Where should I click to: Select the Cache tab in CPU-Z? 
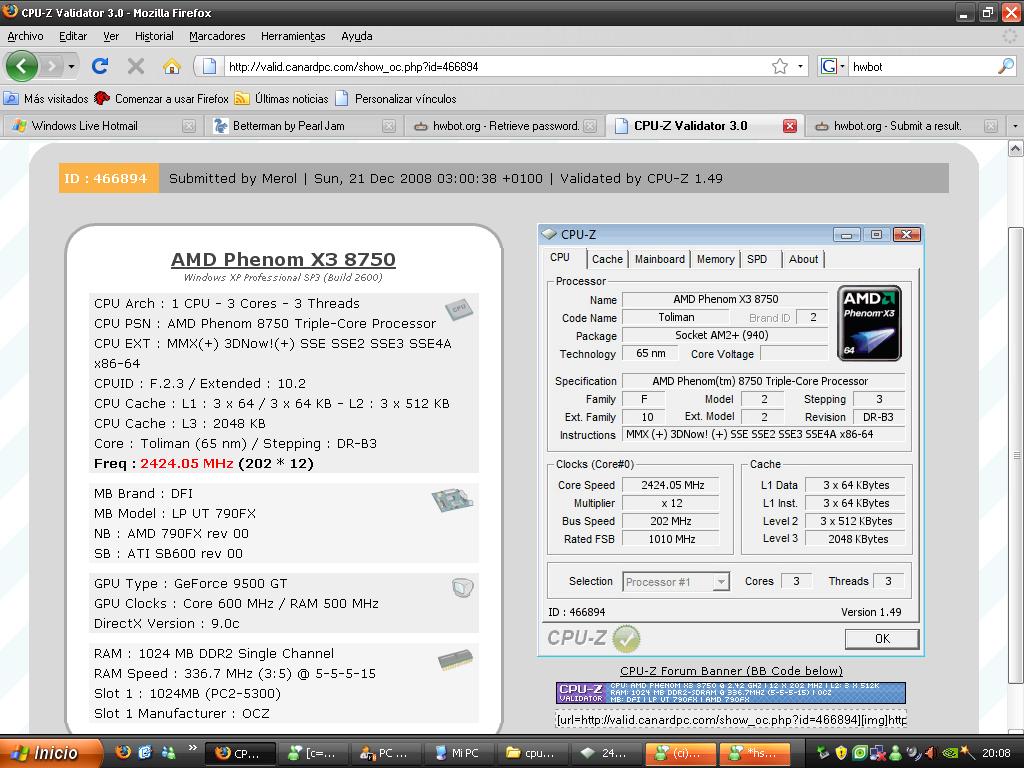click(x=607, y=259)
